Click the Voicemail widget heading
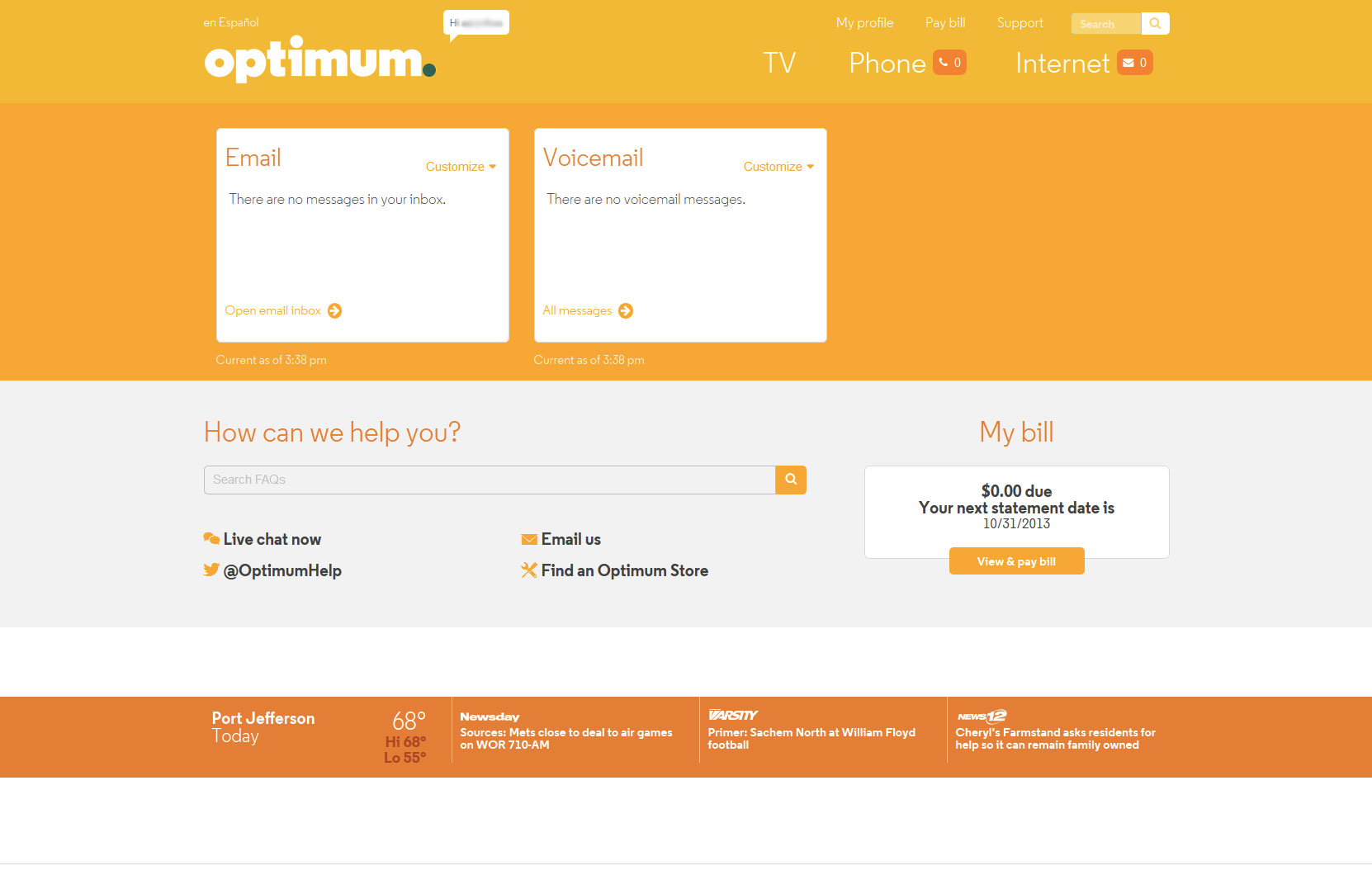Image resolution: width=1372 pixels, height=875 pixels. (x=593, y=158)
